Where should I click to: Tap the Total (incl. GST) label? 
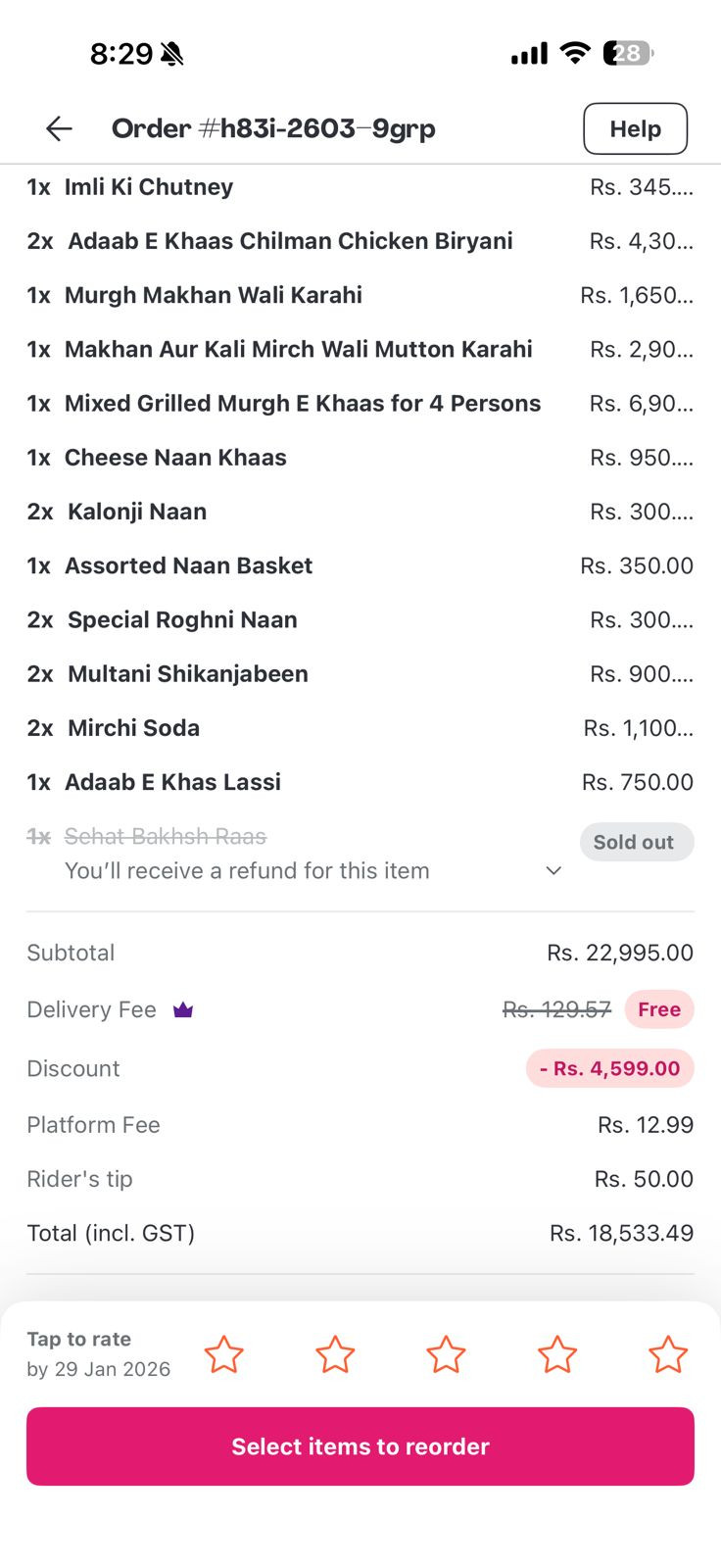tap(111, 1233)
